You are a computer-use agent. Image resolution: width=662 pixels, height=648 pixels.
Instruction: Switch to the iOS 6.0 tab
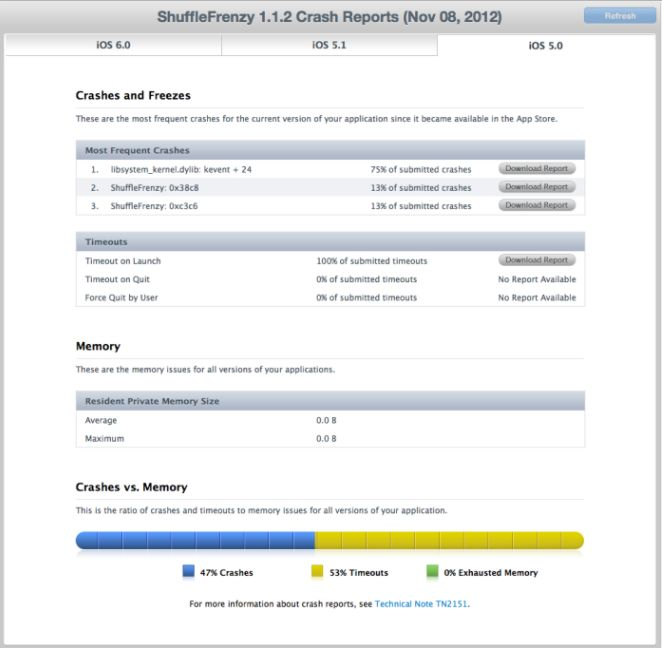tap(113, 45)
